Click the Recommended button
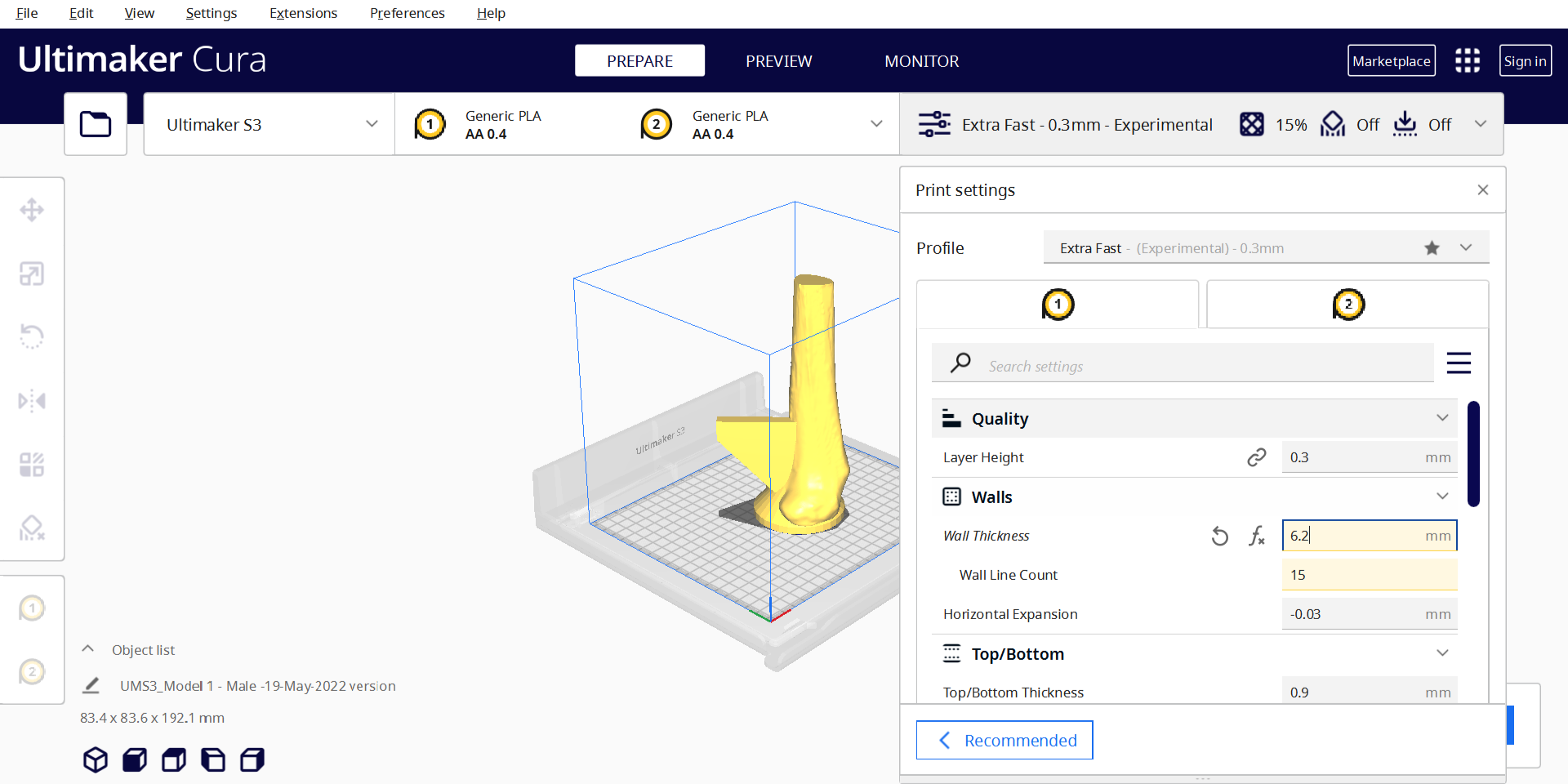This screenshot has height=784, width=1568. [x=1004, y=740]
